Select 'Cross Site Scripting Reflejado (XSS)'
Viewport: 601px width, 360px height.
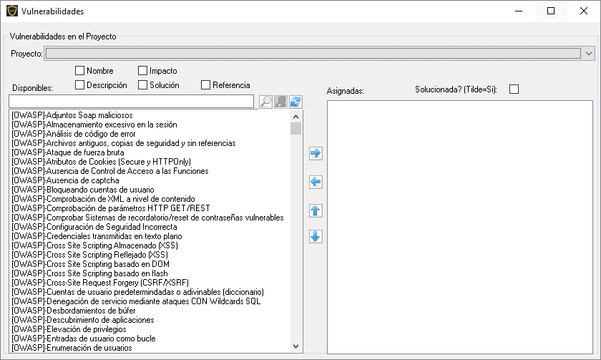[x=90, y=255]
